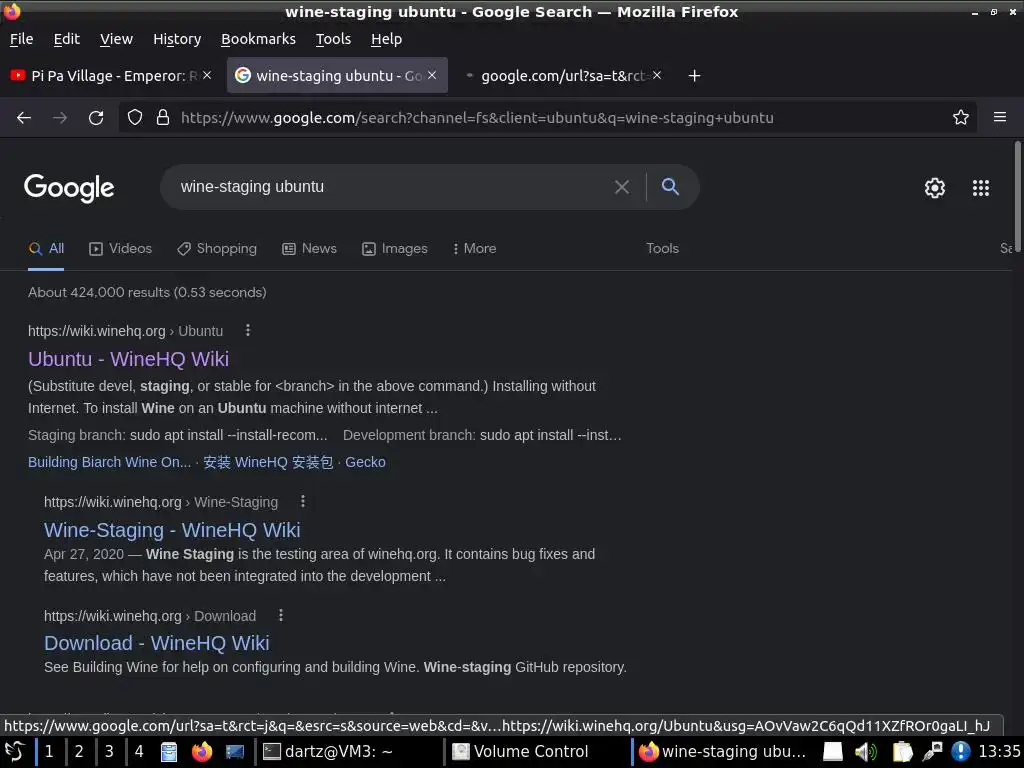Open options for Wine-Staging result
The height and width of the screenshot is (768, 1024).
click(302, 502)
